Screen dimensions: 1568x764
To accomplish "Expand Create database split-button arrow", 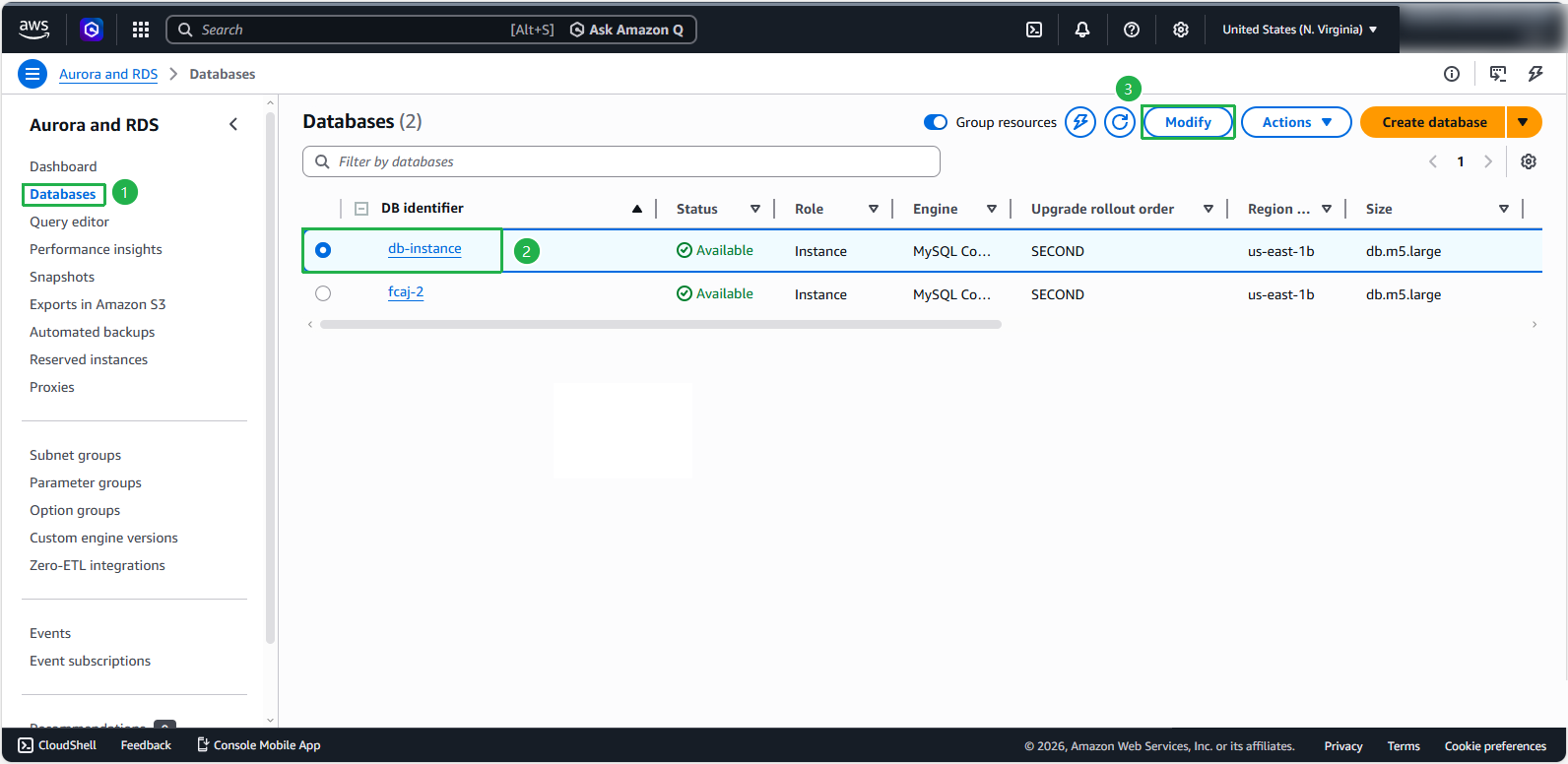I will (x=1524, y=122).
